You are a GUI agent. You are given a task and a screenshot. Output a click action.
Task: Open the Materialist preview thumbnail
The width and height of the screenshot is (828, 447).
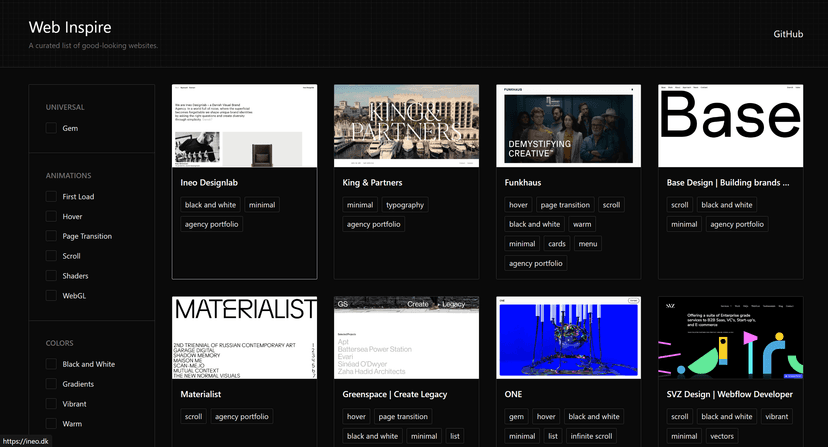pos(244,338)
